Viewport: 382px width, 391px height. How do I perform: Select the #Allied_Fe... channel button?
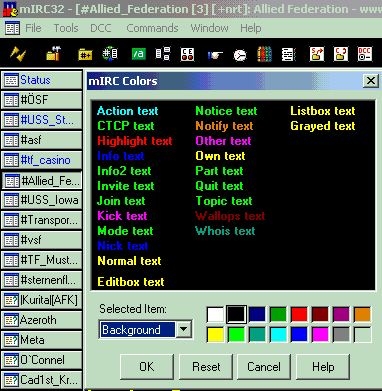[x=42, y=181]
